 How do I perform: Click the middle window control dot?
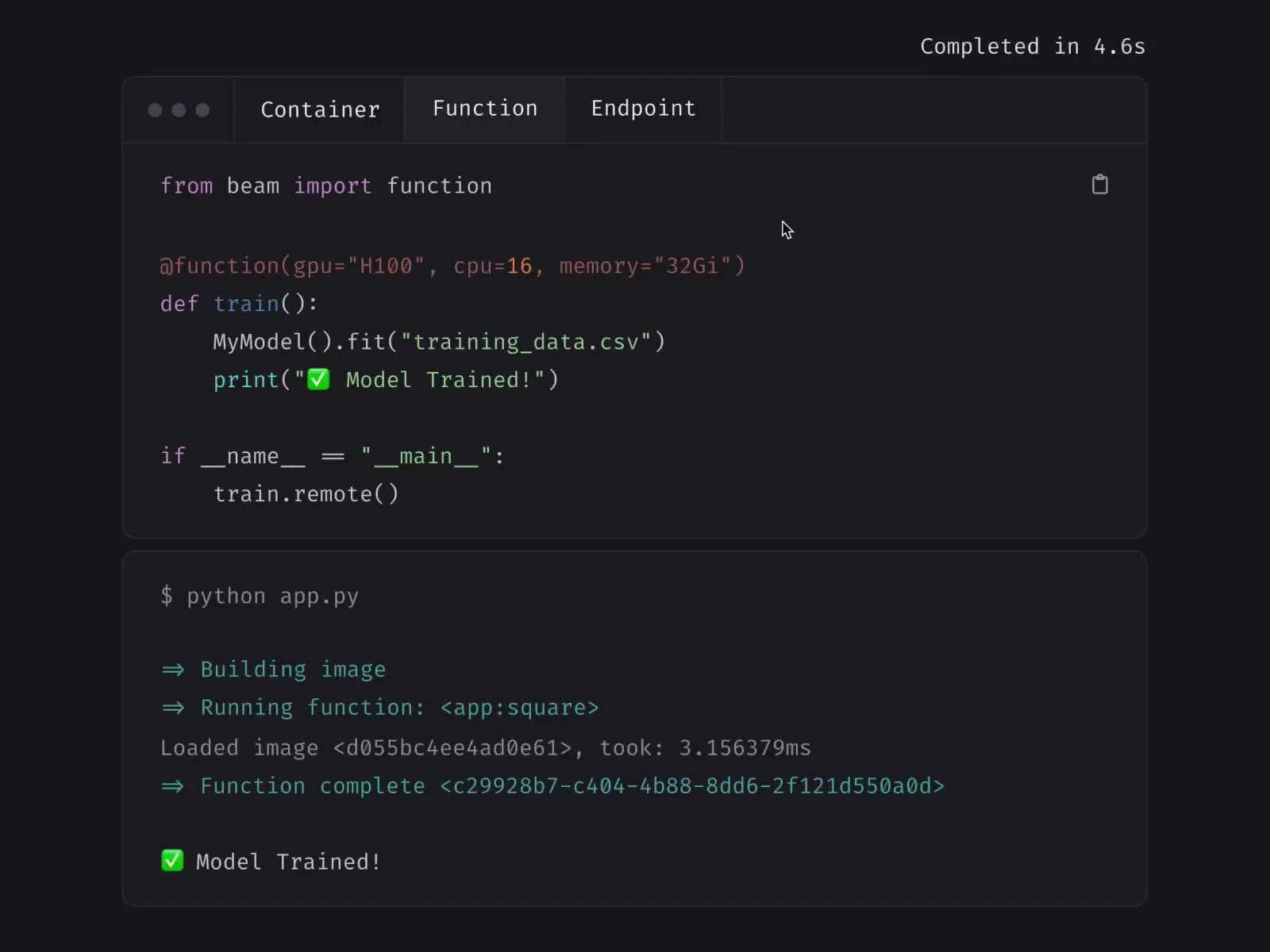click(179, 110)
